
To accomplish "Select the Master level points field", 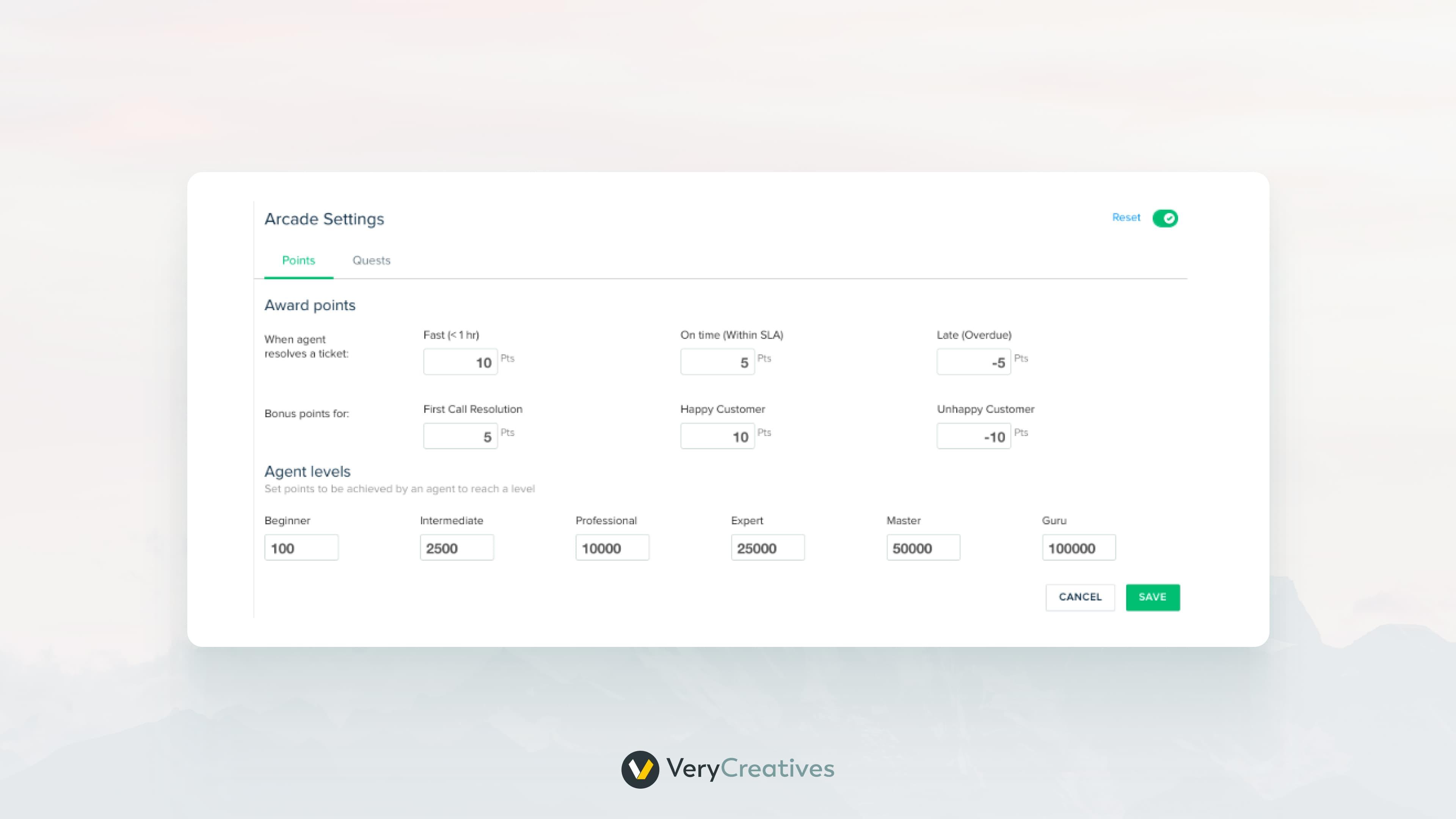I will (923, 547).
